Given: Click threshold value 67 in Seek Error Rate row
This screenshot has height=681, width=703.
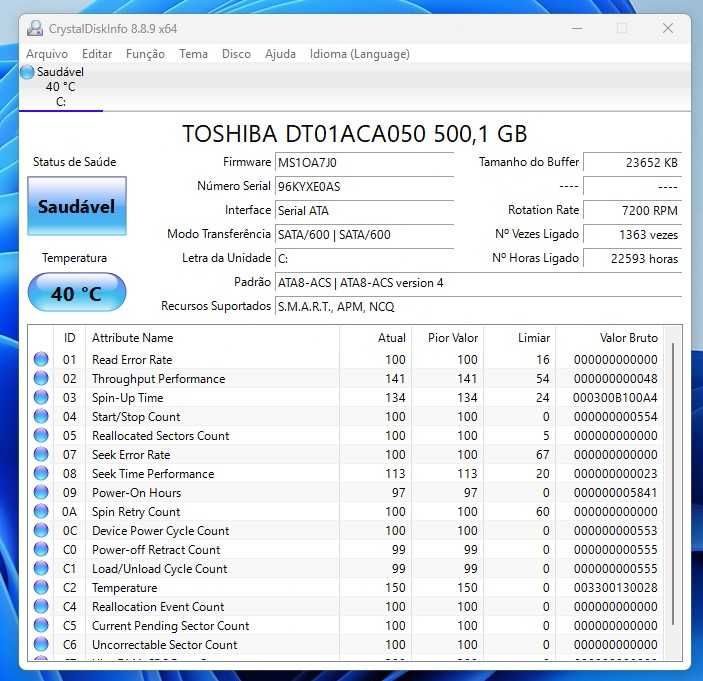Looking at the screenshot, I should click(542, 455).
